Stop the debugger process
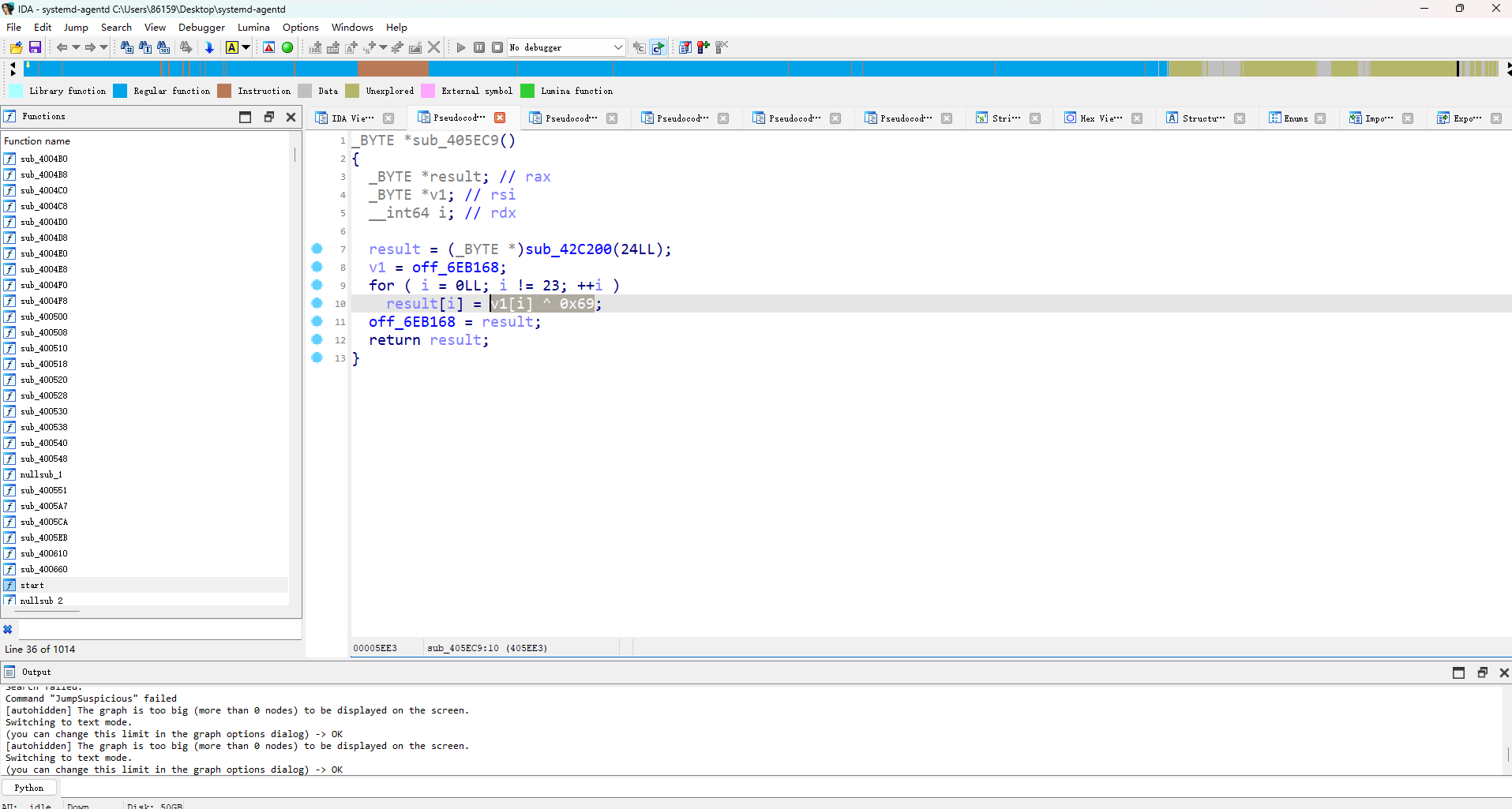The height and width of the screenshot is (809, 1512). point(497,47)
